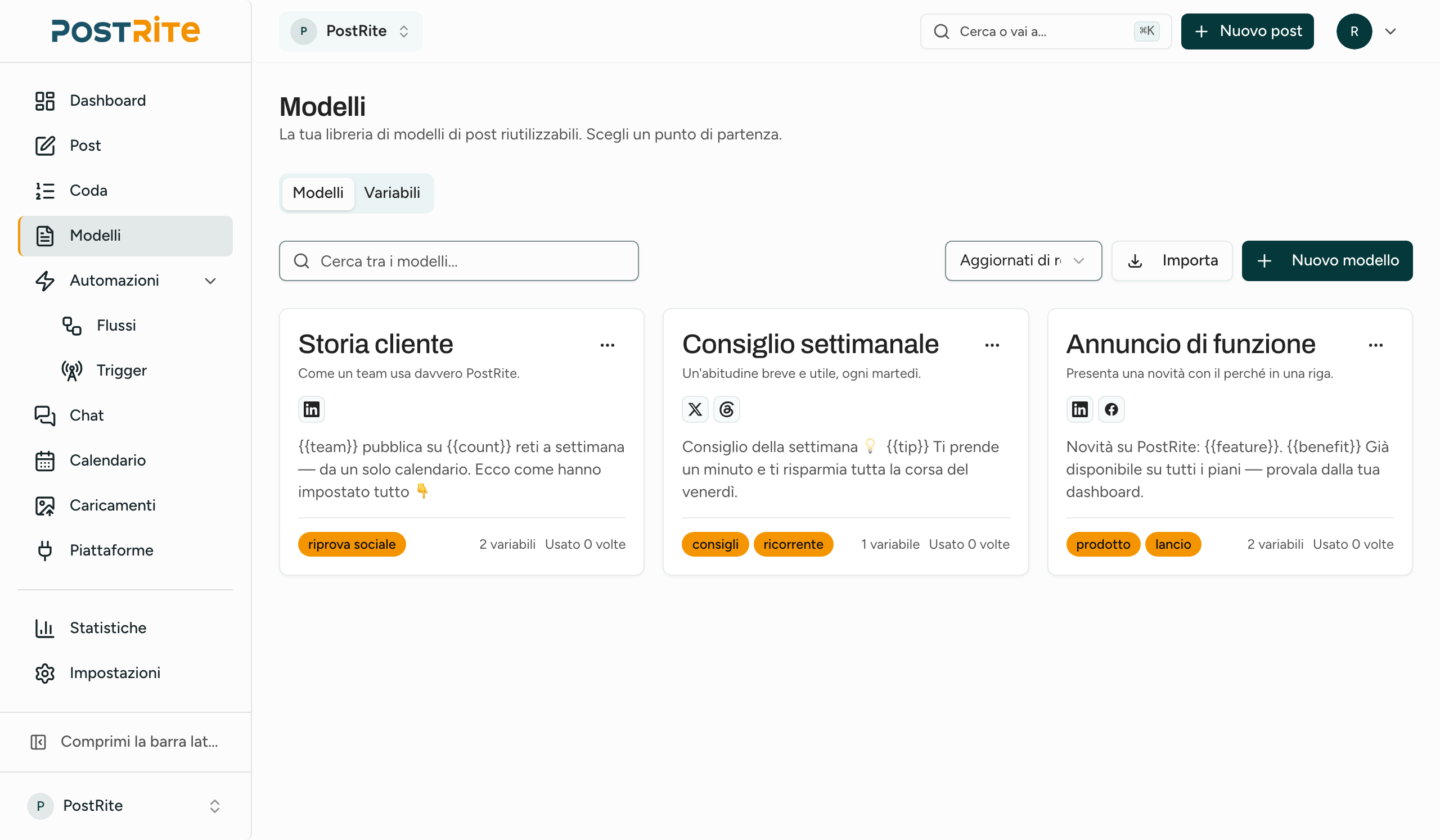Click LinkedIn icon on Annuncio di funzione card
This screenshot has height=840, width=1440.
pos(1080,410)
